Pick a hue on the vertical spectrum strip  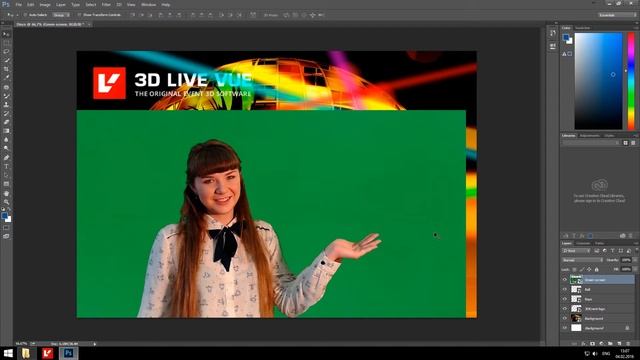[x=631, y=81]
